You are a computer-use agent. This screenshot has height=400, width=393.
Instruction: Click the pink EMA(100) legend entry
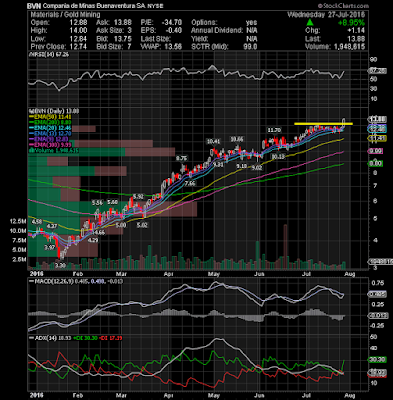tap(50, 145)
